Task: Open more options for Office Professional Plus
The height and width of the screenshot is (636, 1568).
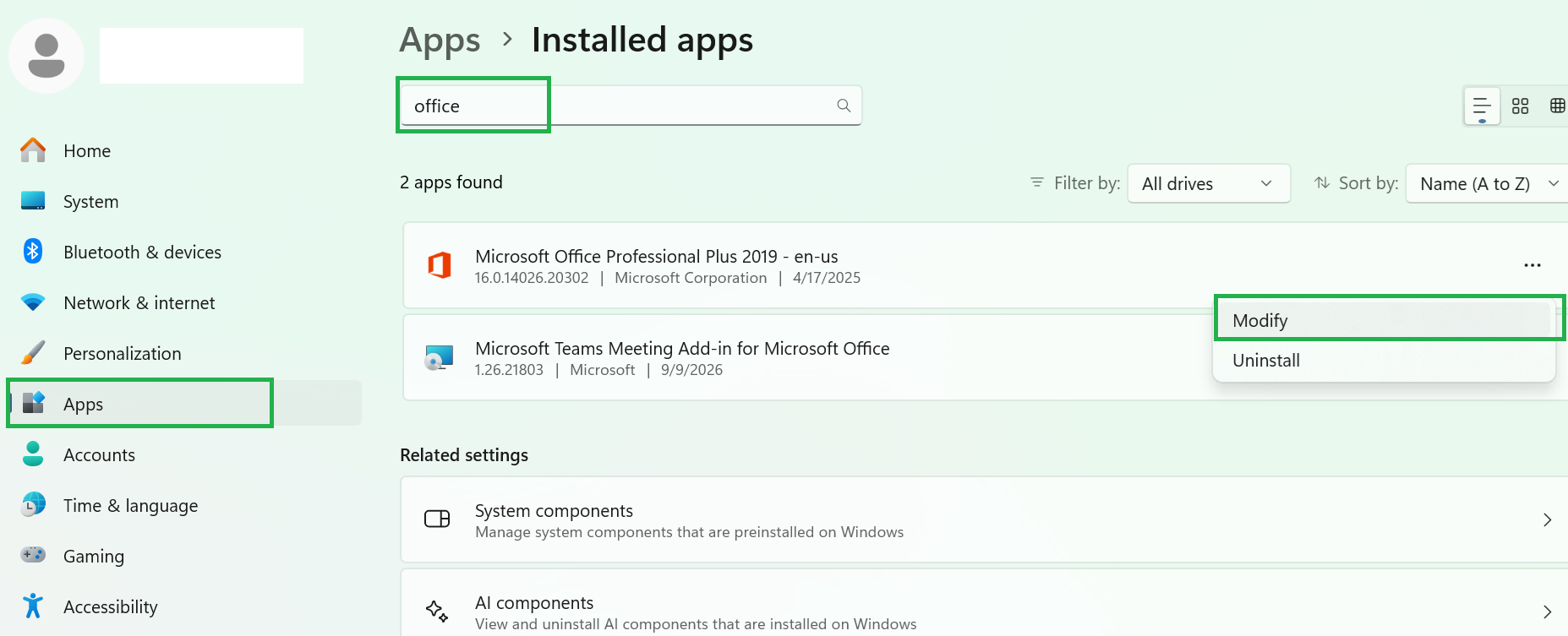Action: [x=1532, y=265]
